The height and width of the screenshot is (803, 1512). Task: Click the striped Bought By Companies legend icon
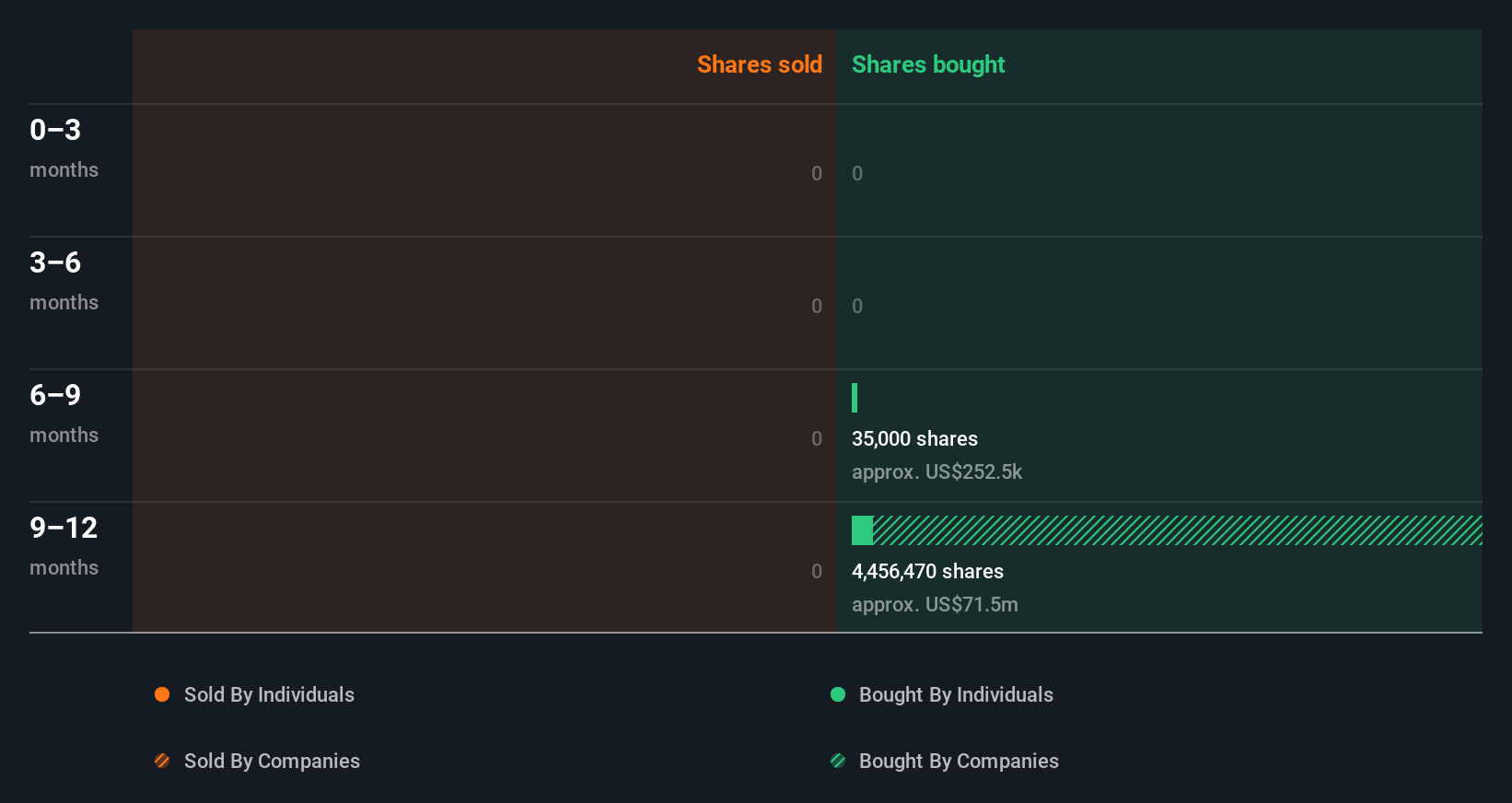pyautogui.click(x=838, y=761)
